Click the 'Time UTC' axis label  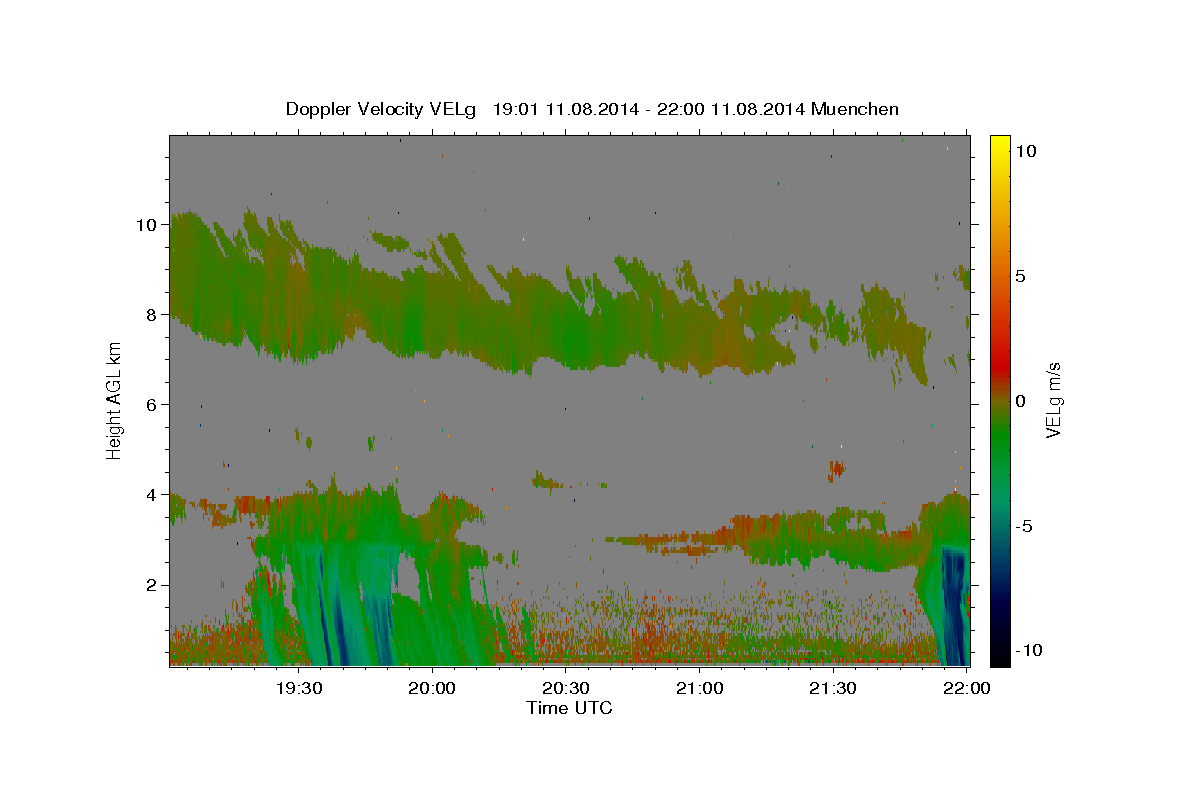pos(569,708)
